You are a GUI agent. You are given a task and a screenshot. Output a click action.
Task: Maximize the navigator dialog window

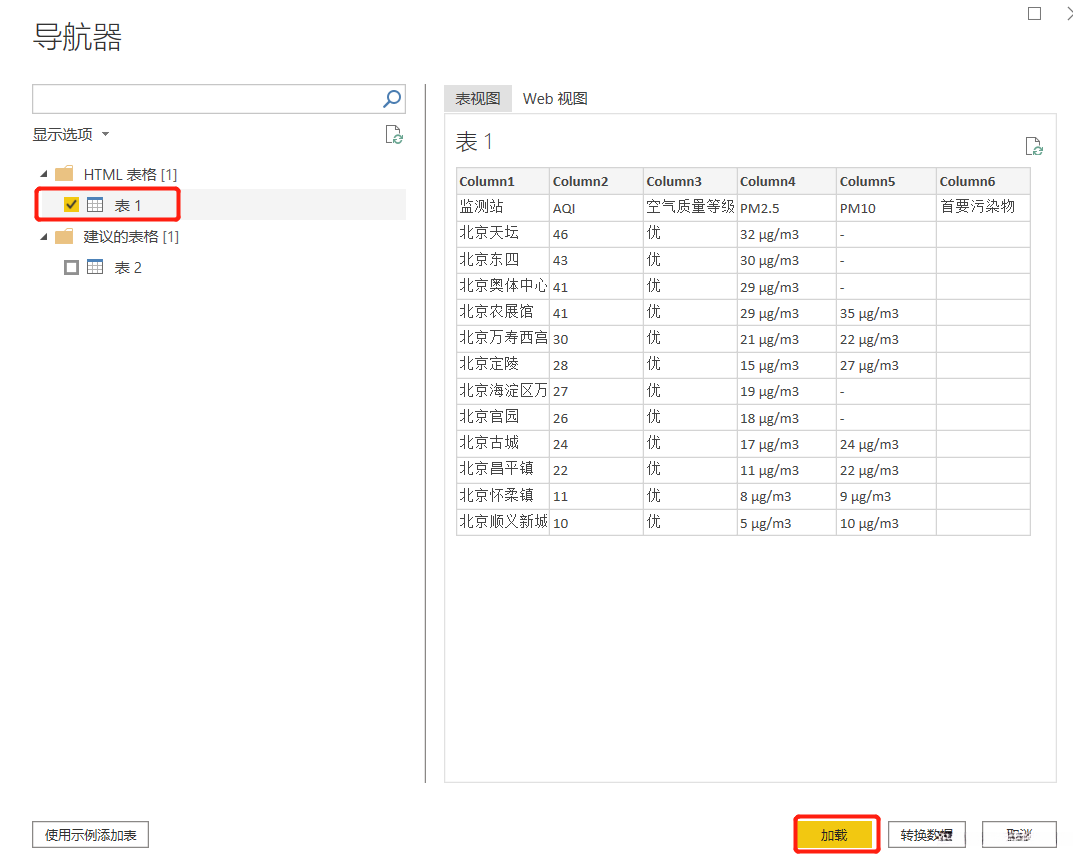point(1035,14)
